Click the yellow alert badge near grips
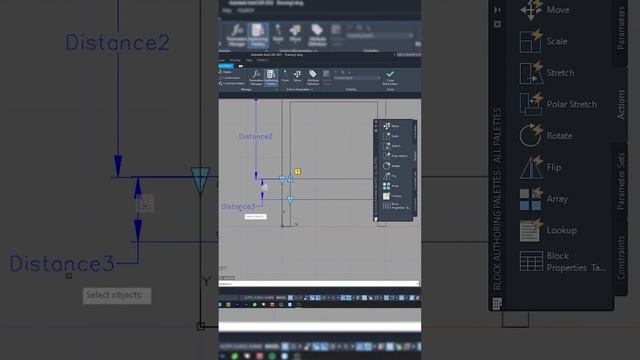 [298, 172]
